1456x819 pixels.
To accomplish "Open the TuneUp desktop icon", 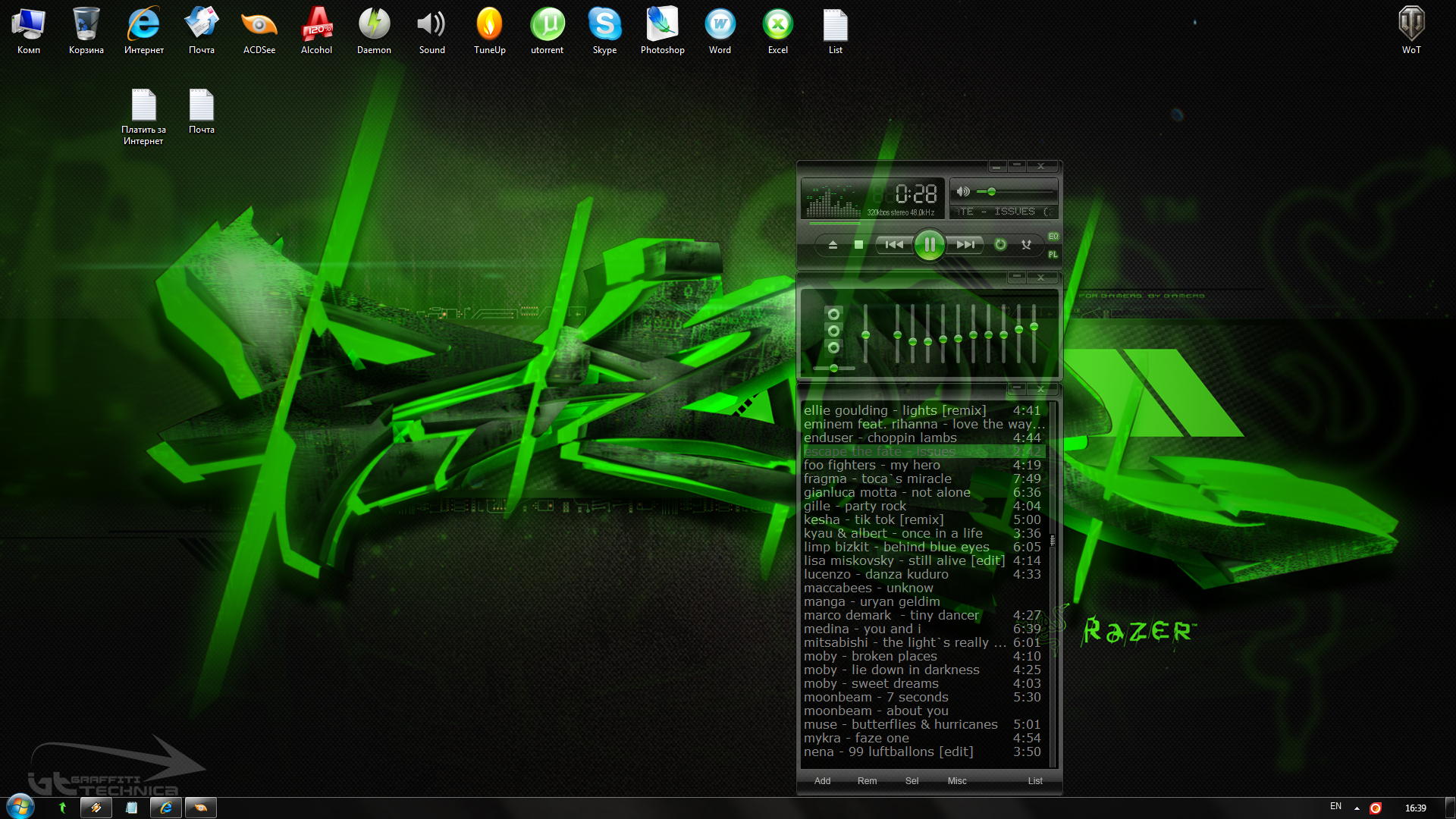I will (x=490, y=31).
